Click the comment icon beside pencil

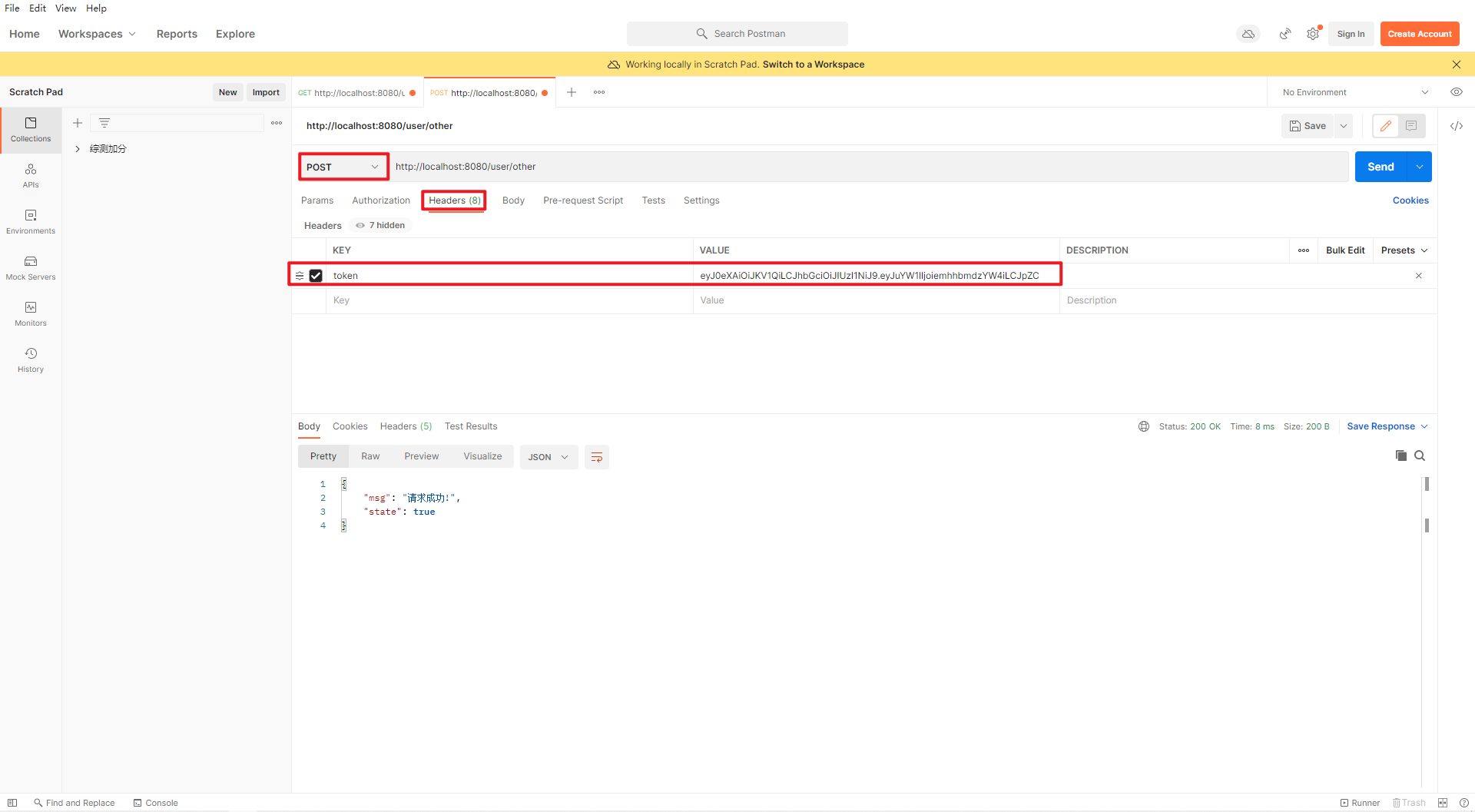pyautogui.click(x=1411, y=126)
